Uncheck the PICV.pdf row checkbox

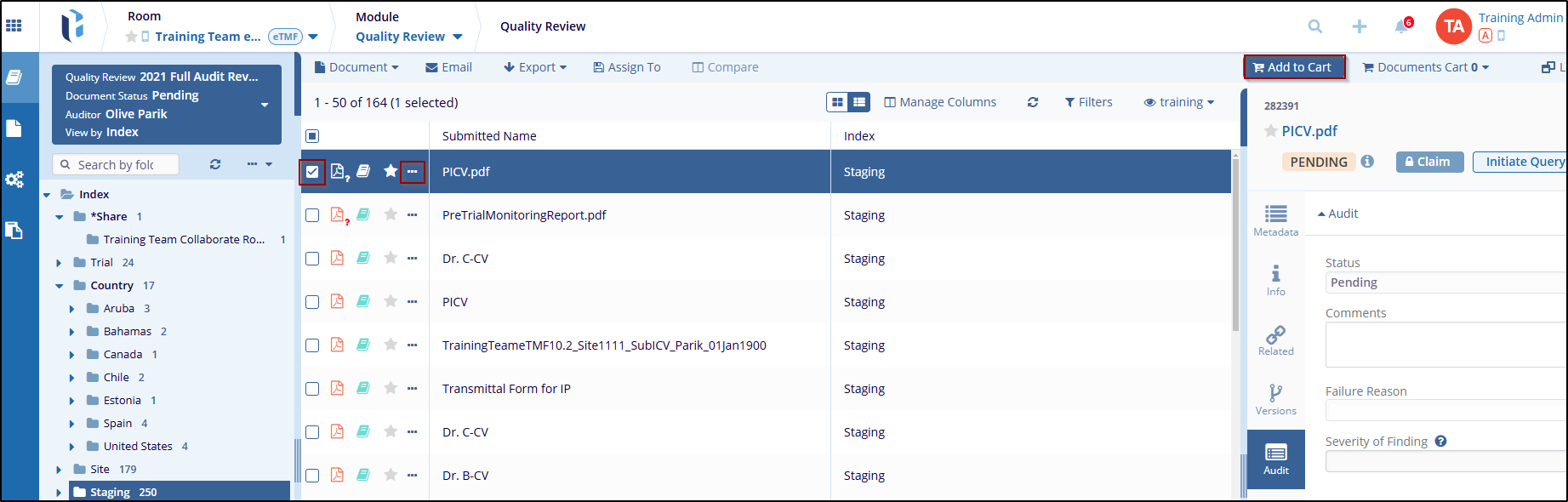pos(312,172)
